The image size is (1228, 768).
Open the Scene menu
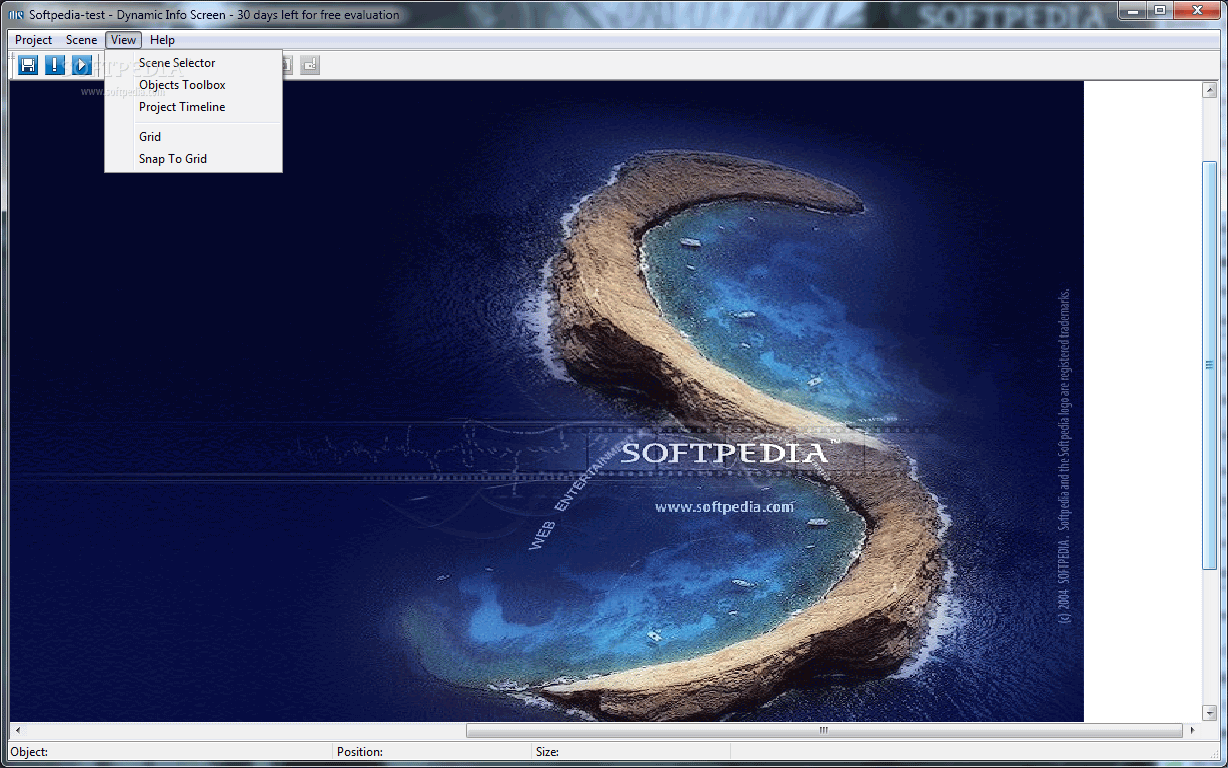tap(82, 40)
